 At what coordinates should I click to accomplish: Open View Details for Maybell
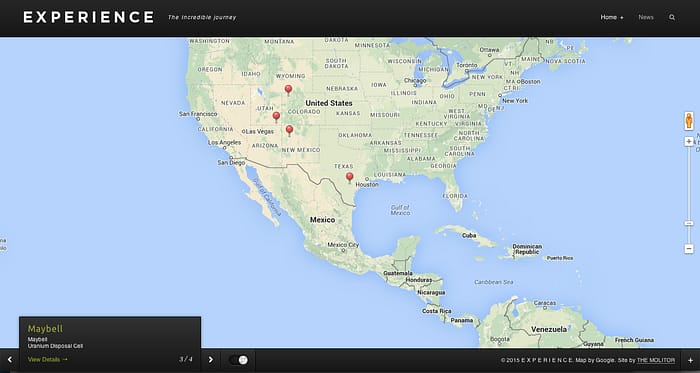48,359
